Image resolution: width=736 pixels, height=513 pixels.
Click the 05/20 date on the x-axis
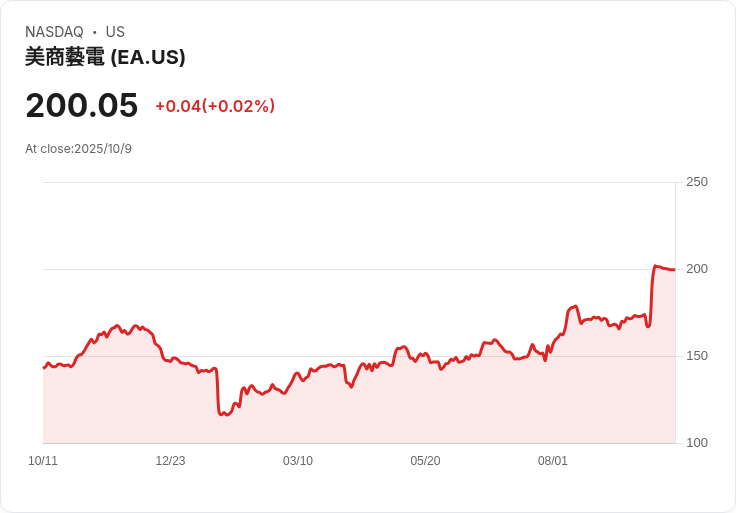click(425, 461)
